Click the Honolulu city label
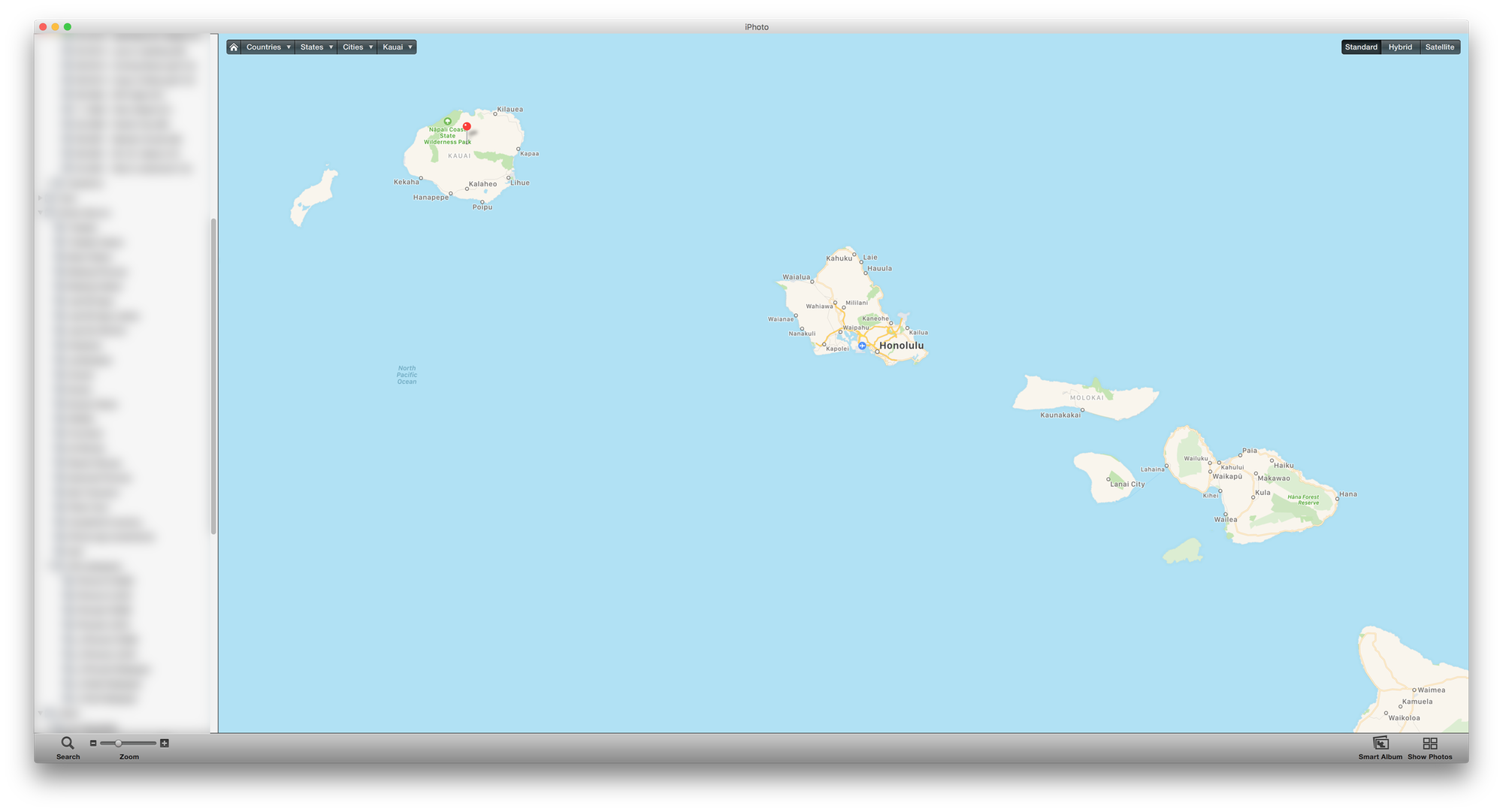The height and width of the screenshot is (812, 1503). pos(902,346)
